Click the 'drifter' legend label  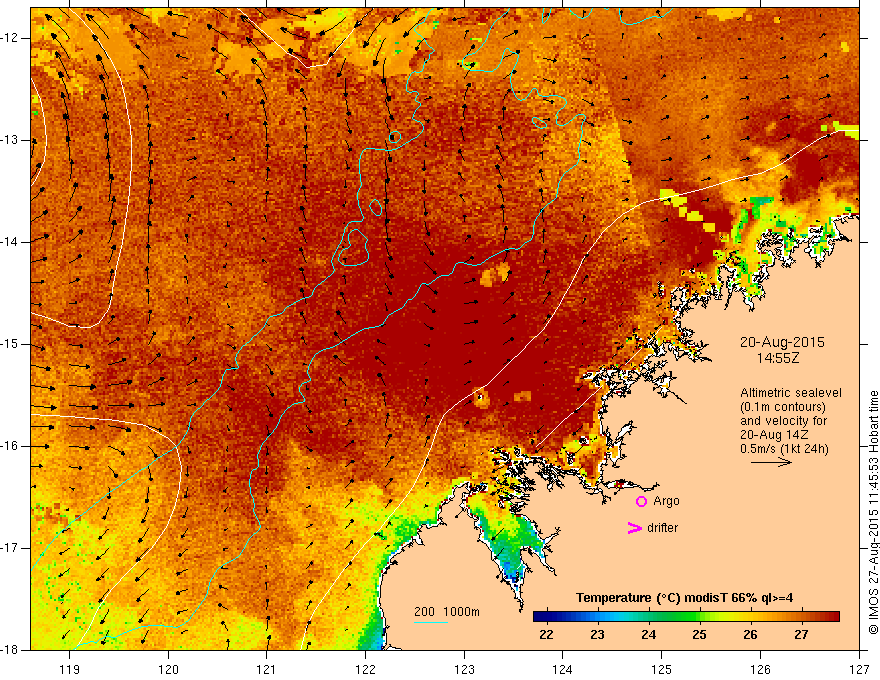point(662,528)
